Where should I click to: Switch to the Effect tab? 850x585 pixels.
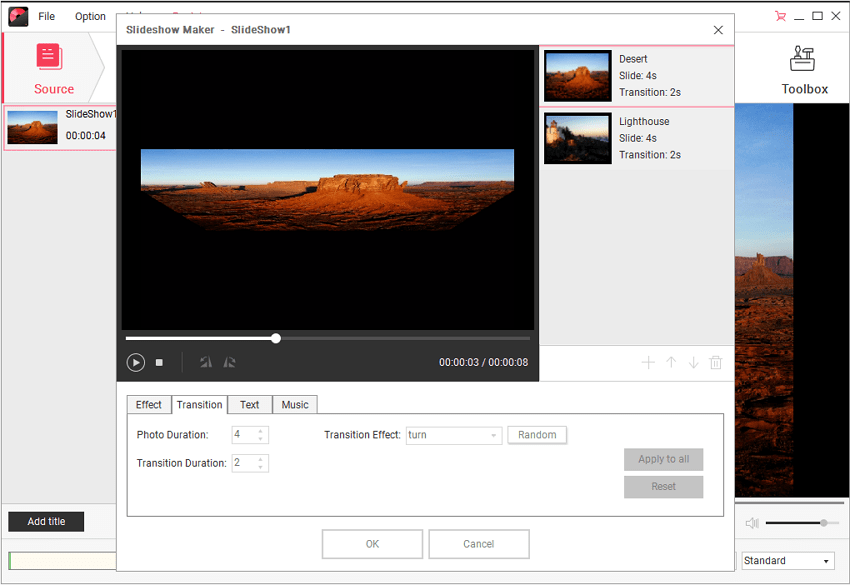[x=149, y=405]
